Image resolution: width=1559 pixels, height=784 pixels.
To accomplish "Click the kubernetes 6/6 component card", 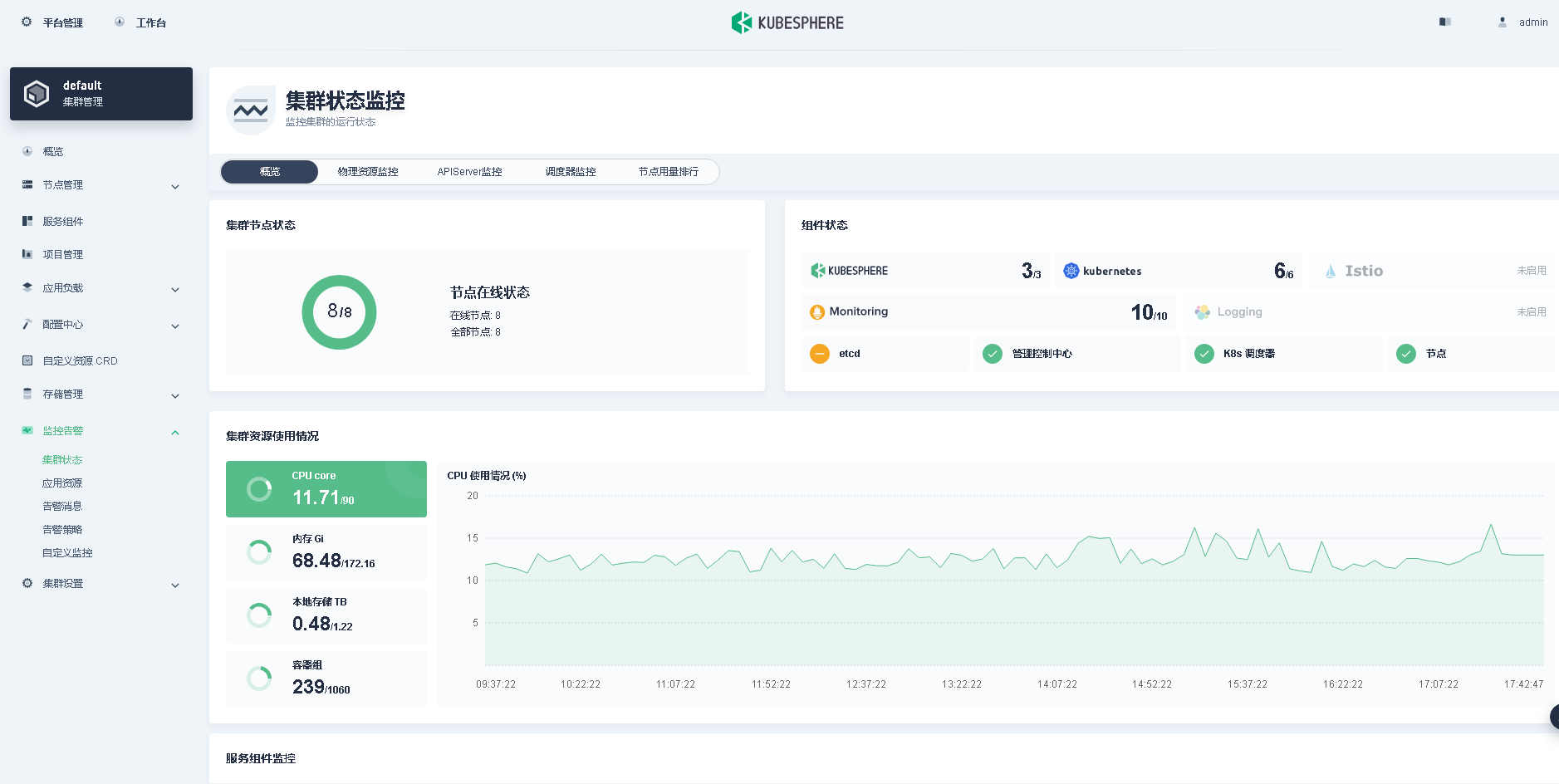I will 1179,271.
